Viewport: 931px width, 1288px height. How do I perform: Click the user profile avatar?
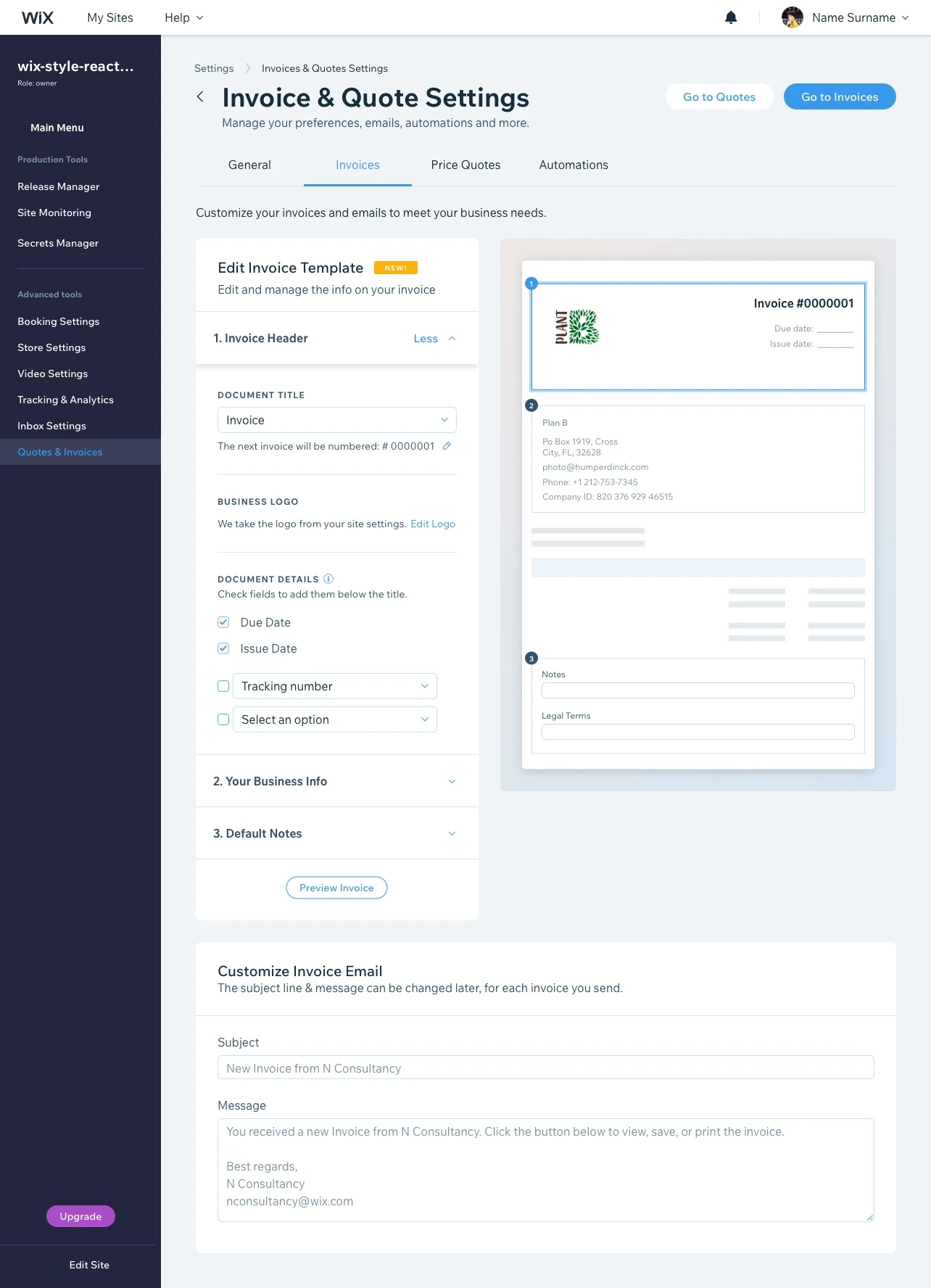(x=793, y=17)
